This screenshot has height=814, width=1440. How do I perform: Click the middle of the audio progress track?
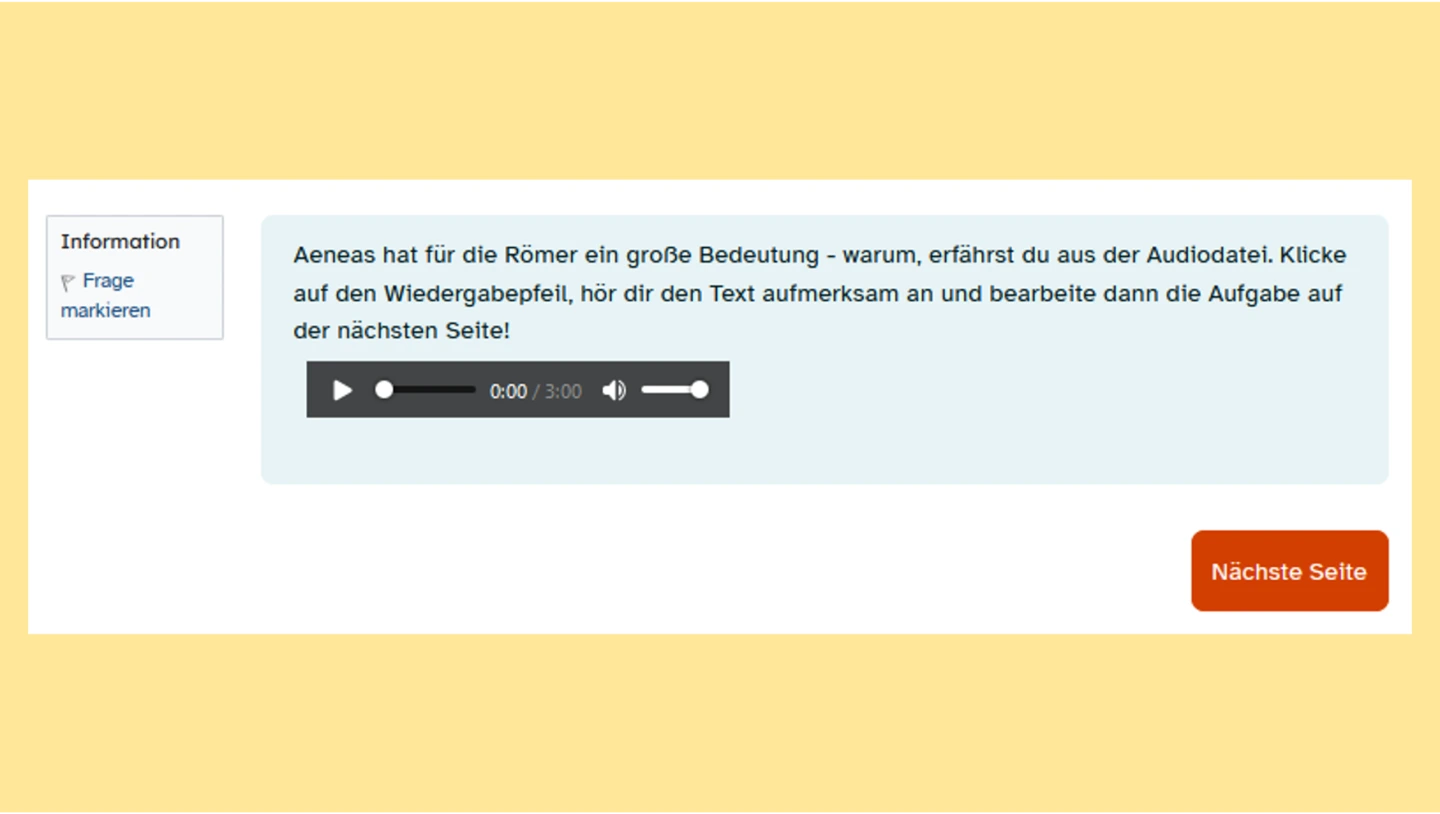(429, 390)
